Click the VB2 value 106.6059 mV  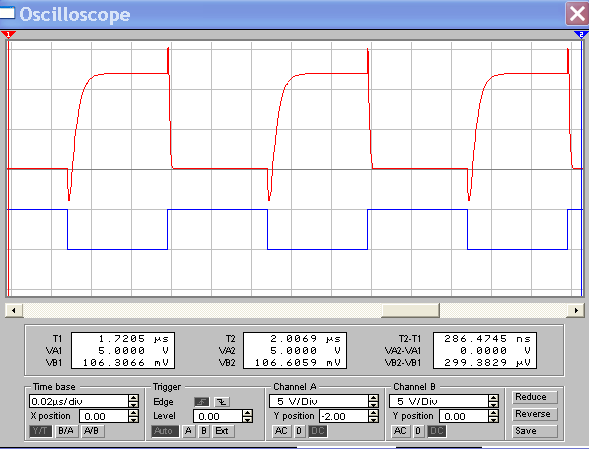298,363
